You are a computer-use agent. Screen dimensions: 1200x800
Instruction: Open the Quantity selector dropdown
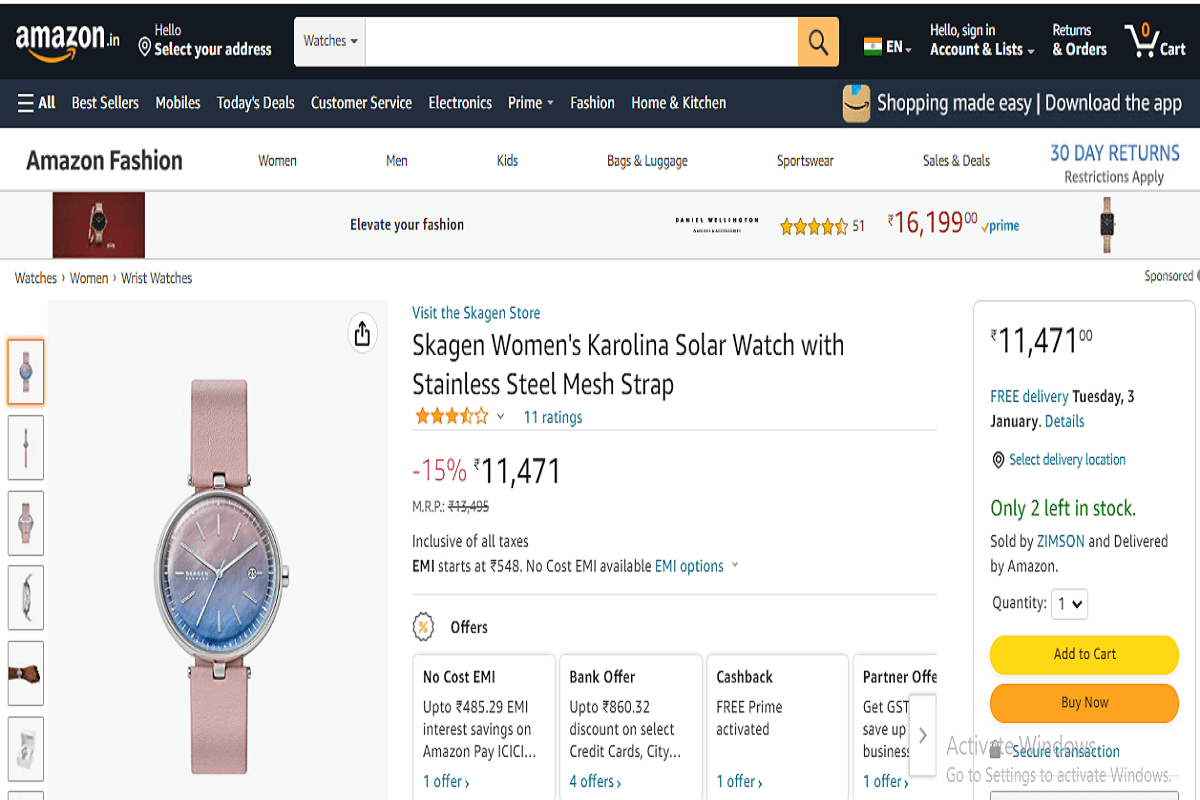[1069, 604]
